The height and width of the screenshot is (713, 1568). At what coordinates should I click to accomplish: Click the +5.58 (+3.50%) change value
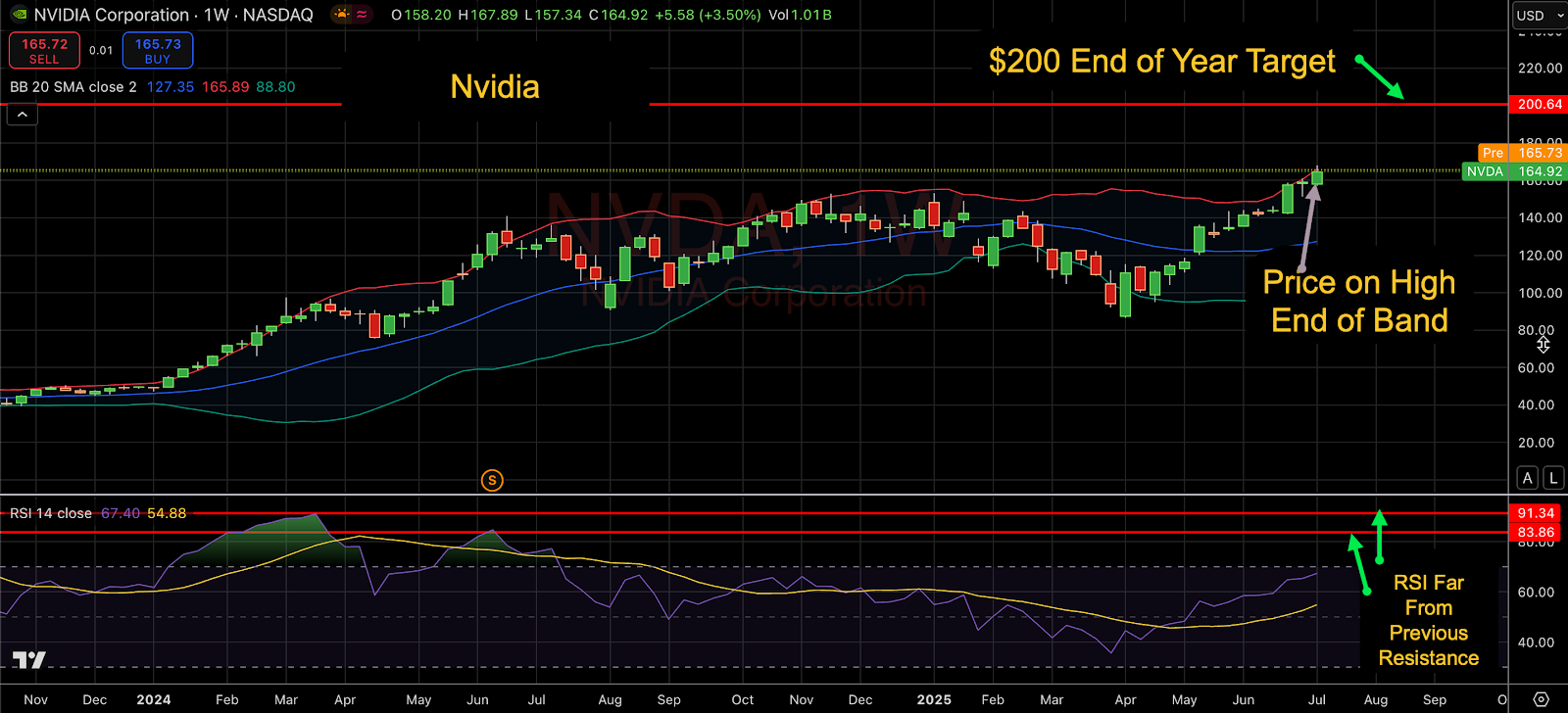pos(708,15)
